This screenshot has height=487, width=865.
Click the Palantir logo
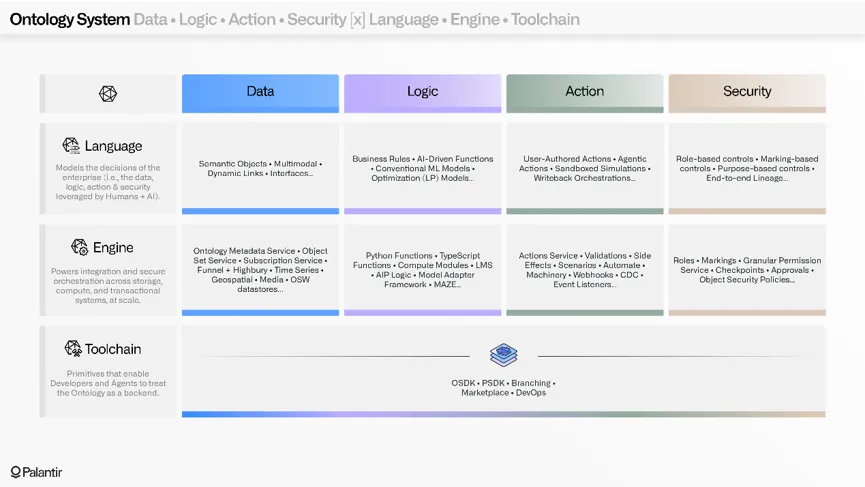(x=36, y=472)
